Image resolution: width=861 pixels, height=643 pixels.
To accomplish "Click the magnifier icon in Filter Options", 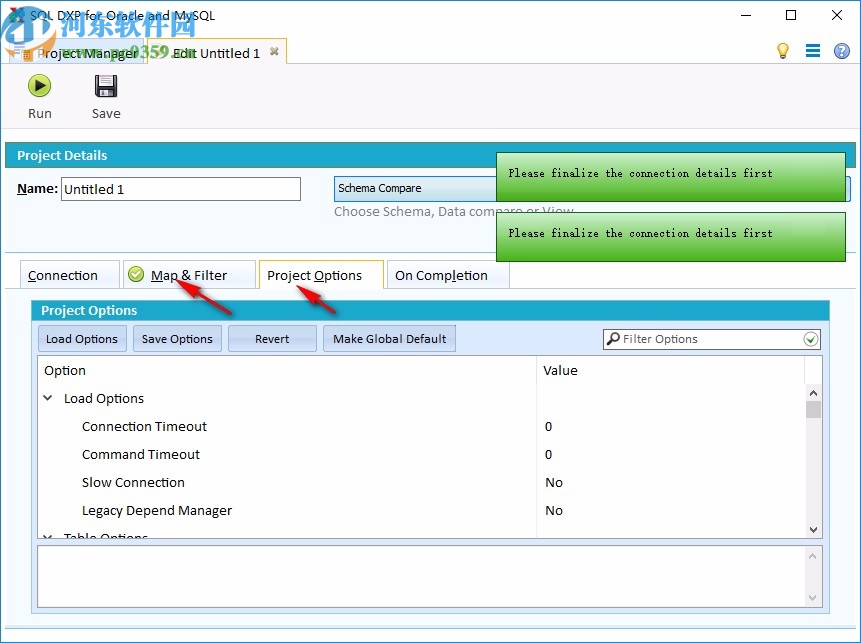I will [612, 339].
